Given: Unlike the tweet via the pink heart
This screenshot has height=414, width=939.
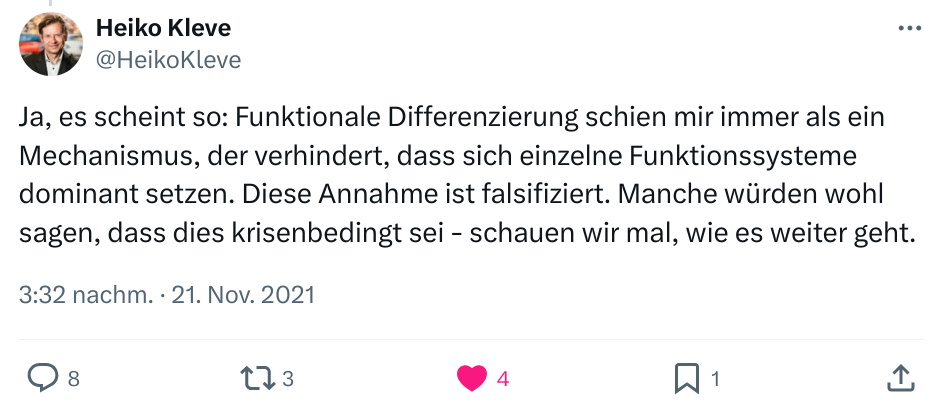Looking at the screenshot, I should click(470, 378).
